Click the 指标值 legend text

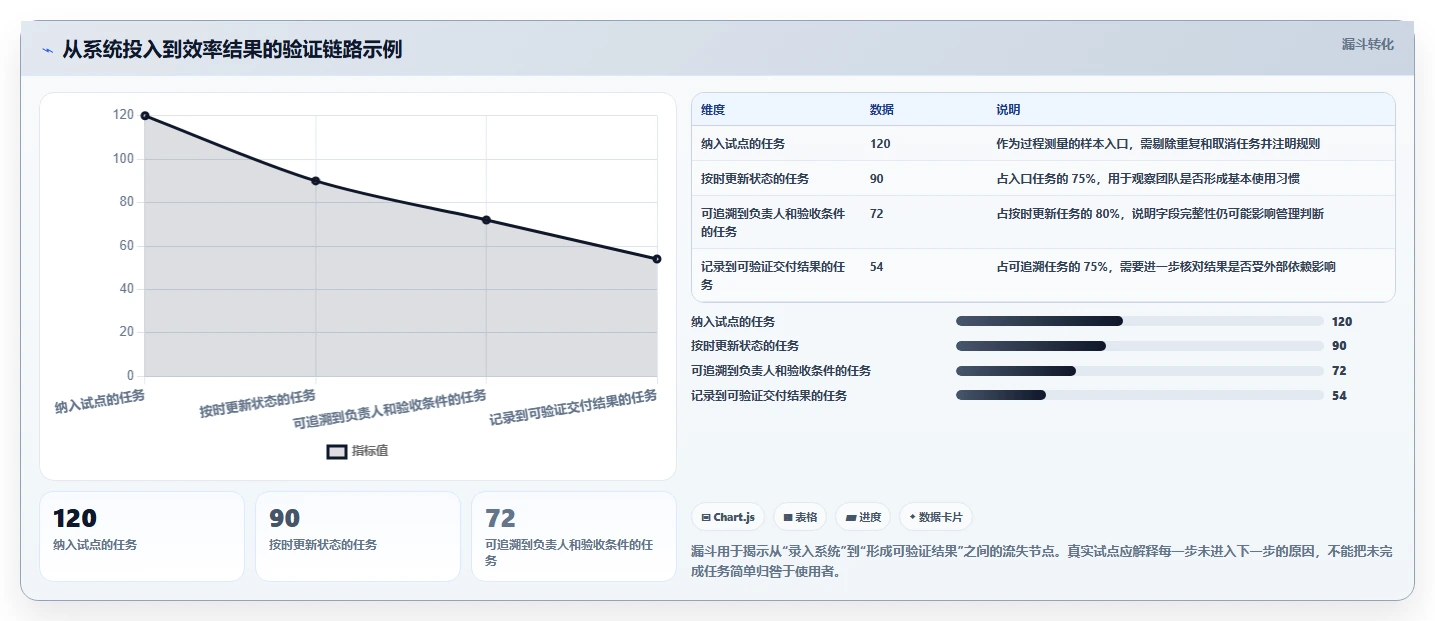coord(370,451)
